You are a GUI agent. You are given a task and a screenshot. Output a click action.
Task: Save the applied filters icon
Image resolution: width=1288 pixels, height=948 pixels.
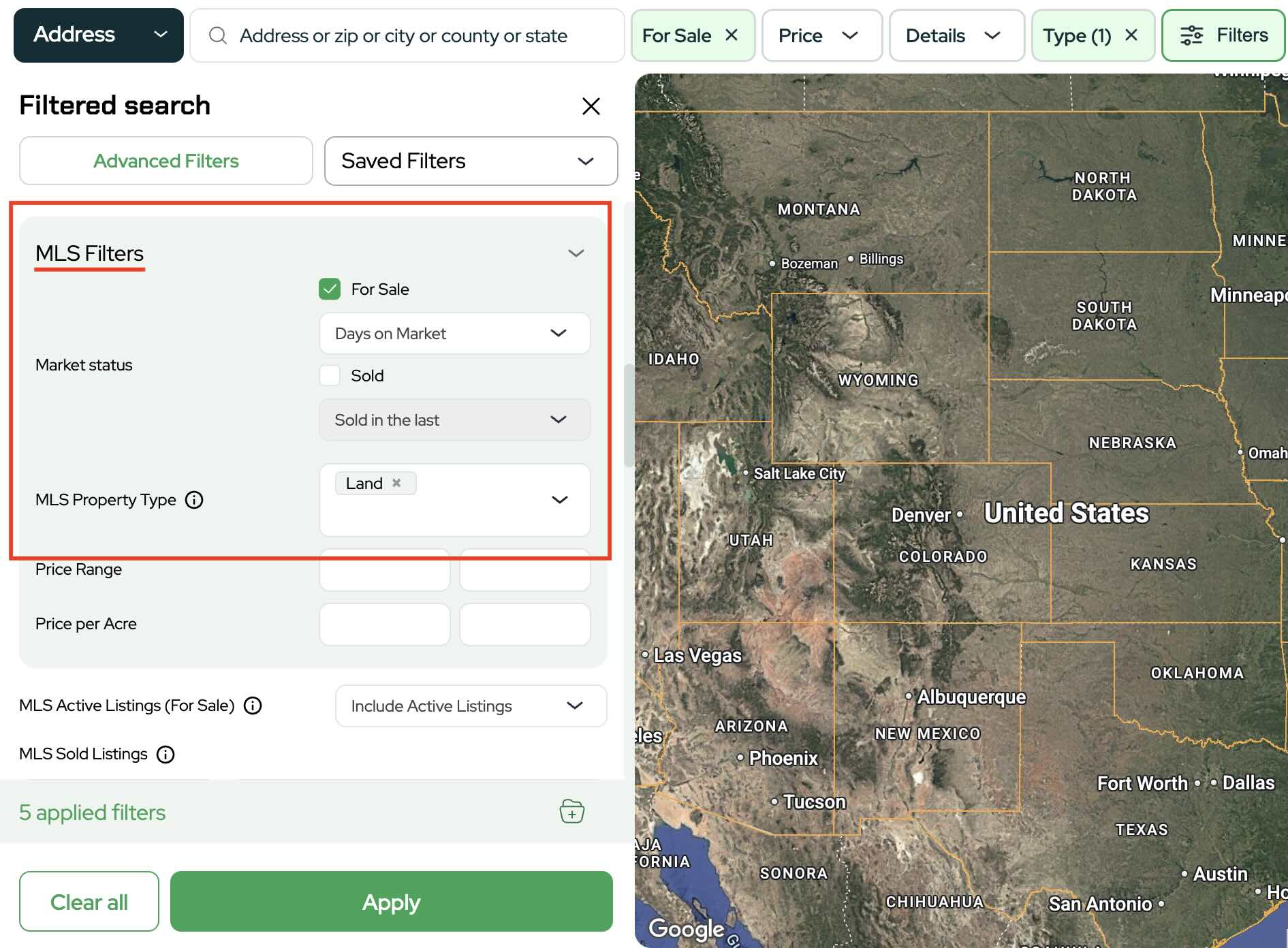tap(571, 812)
